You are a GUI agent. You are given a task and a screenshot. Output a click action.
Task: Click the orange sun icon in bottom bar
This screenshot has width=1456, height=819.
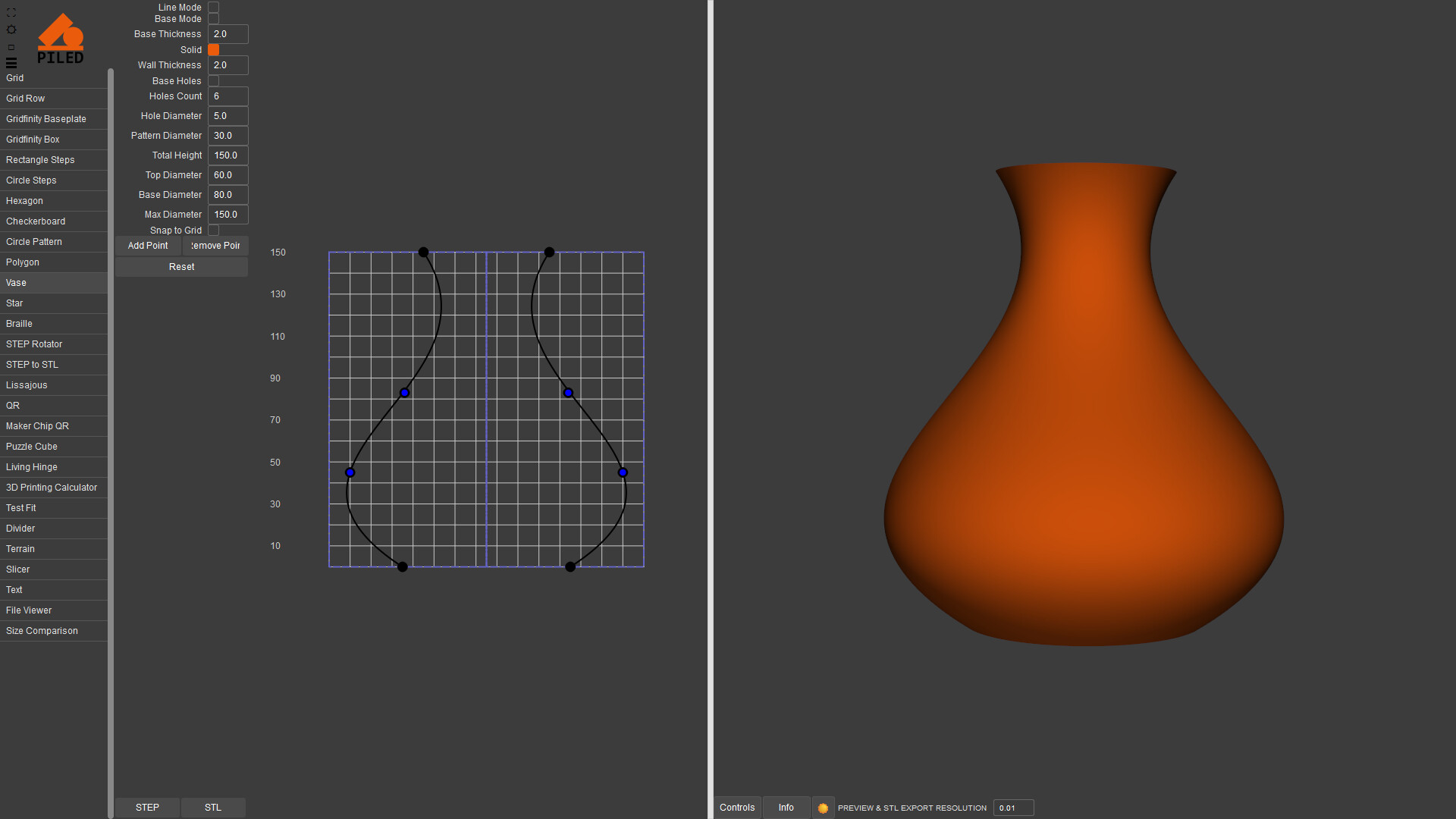(x=823, y=808)
